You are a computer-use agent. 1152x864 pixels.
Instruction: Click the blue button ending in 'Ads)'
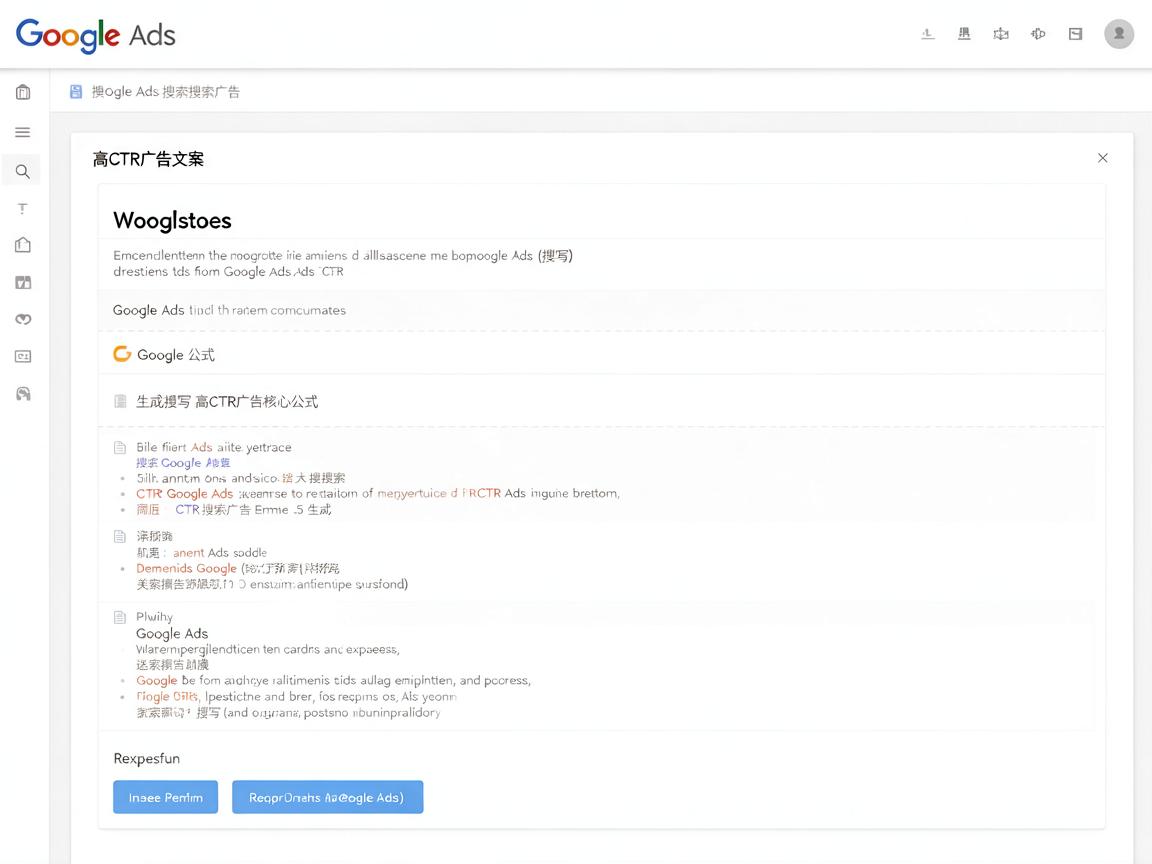click(x=328, y=797)
